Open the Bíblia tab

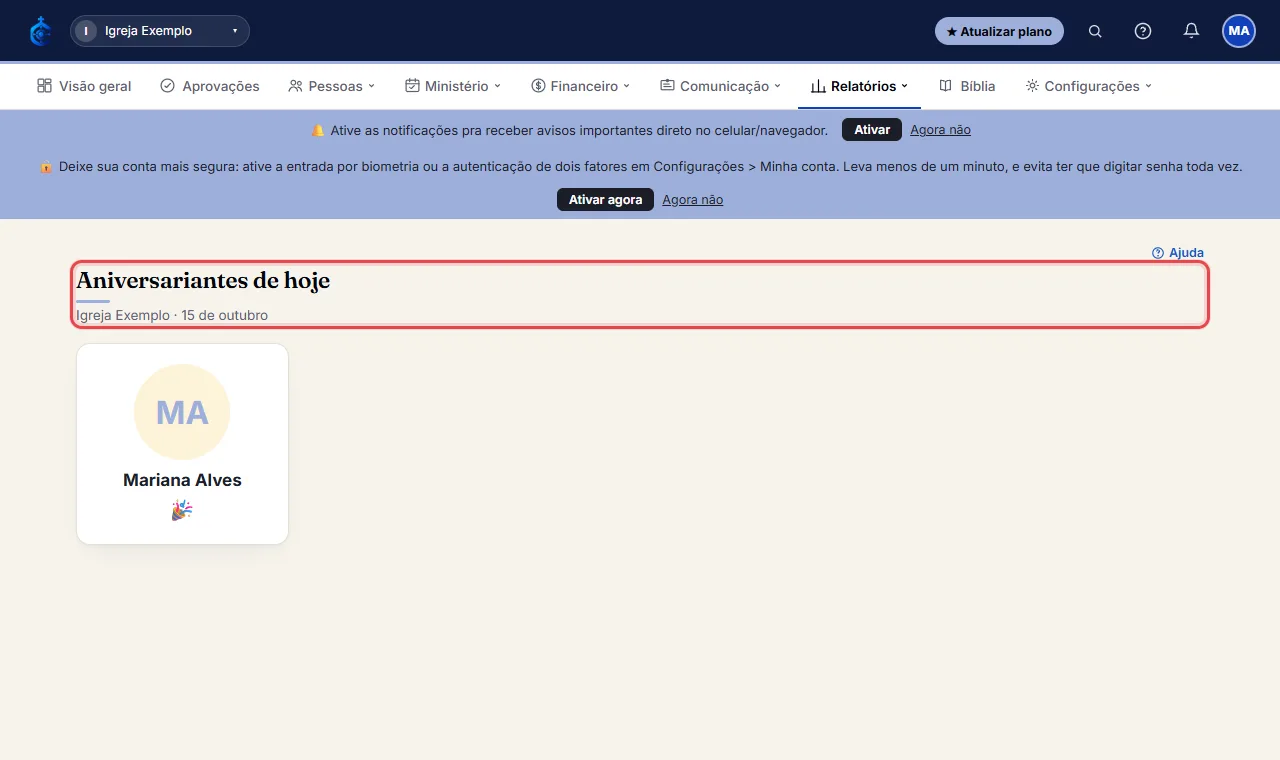point(967,86)
